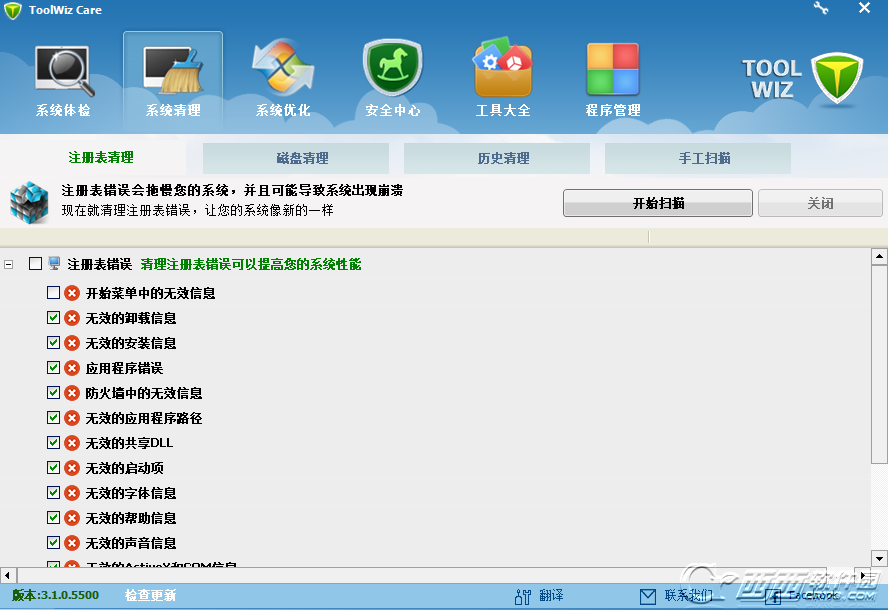Uncheck the 无效的卸载信息 checkbox
Screen dimensions: 888x610
coord(53,317)
